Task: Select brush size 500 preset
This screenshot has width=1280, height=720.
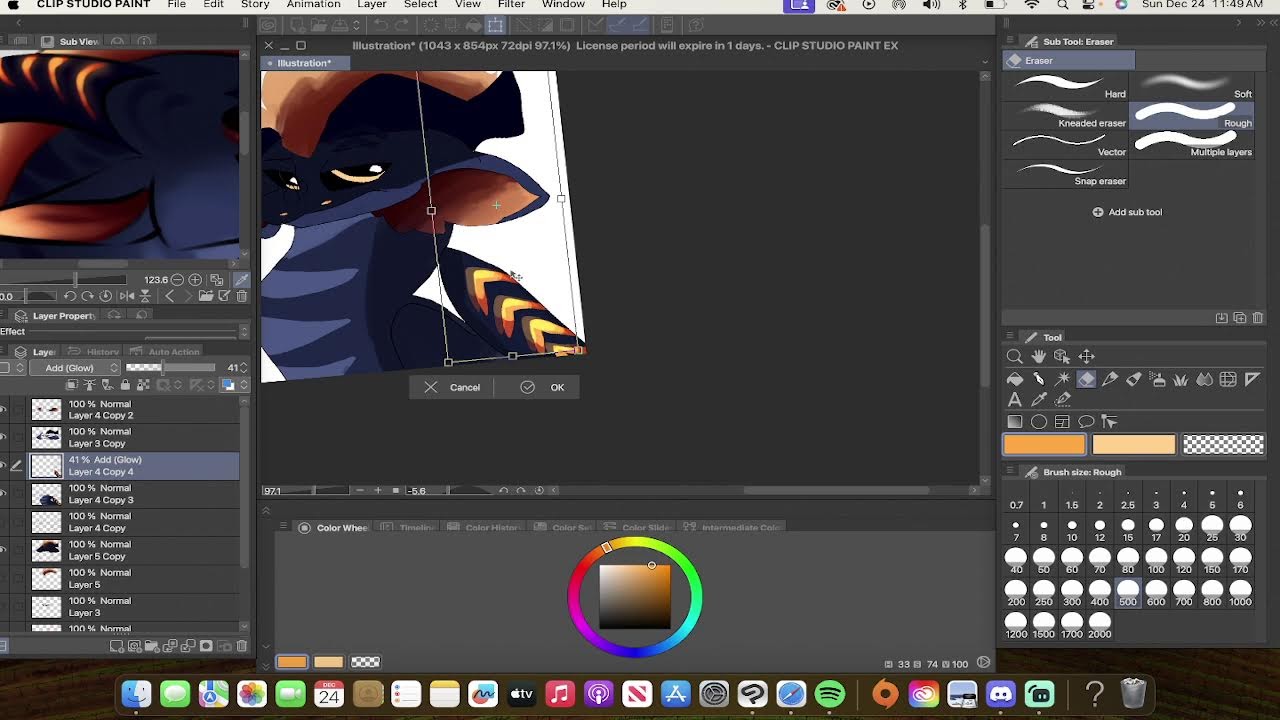Action: click(x=1128, y=593)
